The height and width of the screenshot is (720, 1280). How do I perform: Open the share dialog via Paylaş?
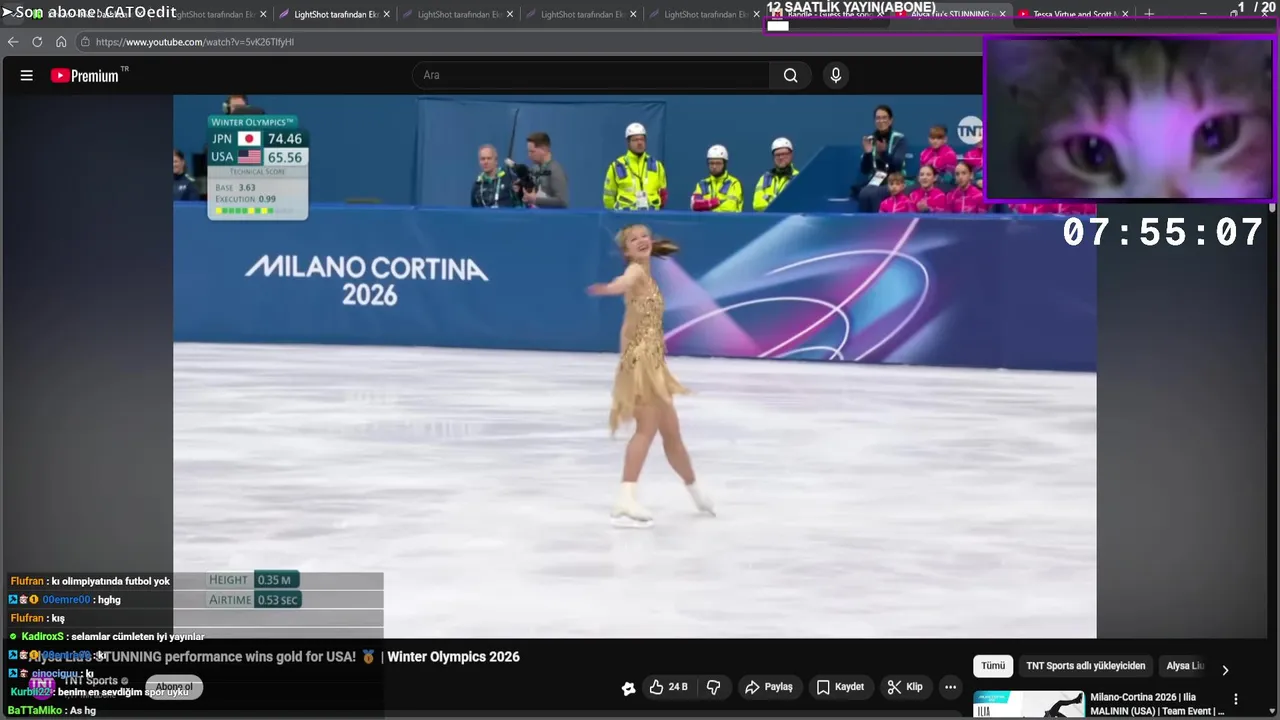point(769,687)
